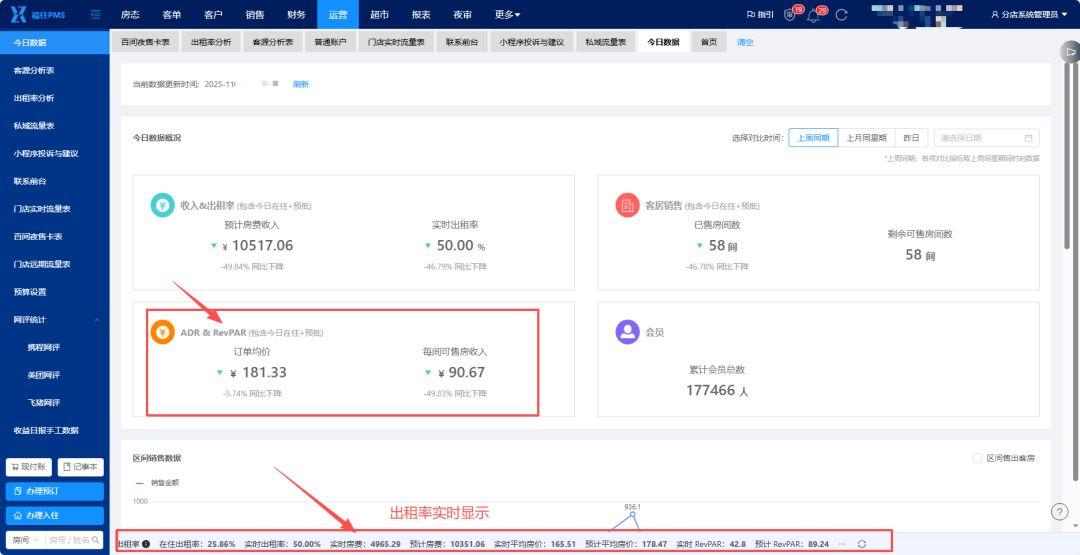This screenshot has height=555, width=1080.
Task: Click the refresh icon in bottom status bar
Action: [x=862, y=544]
